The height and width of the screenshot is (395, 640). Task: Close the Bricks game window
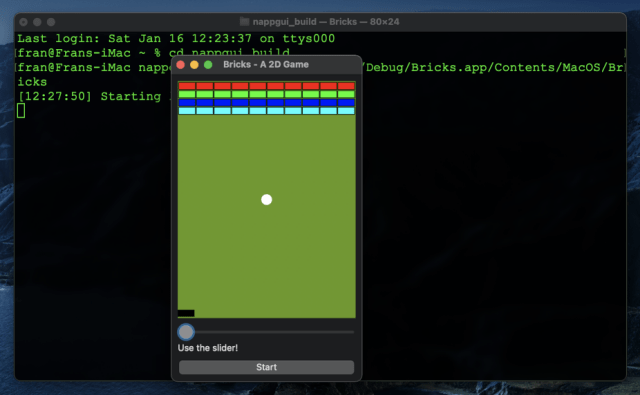tap(180, 65)
